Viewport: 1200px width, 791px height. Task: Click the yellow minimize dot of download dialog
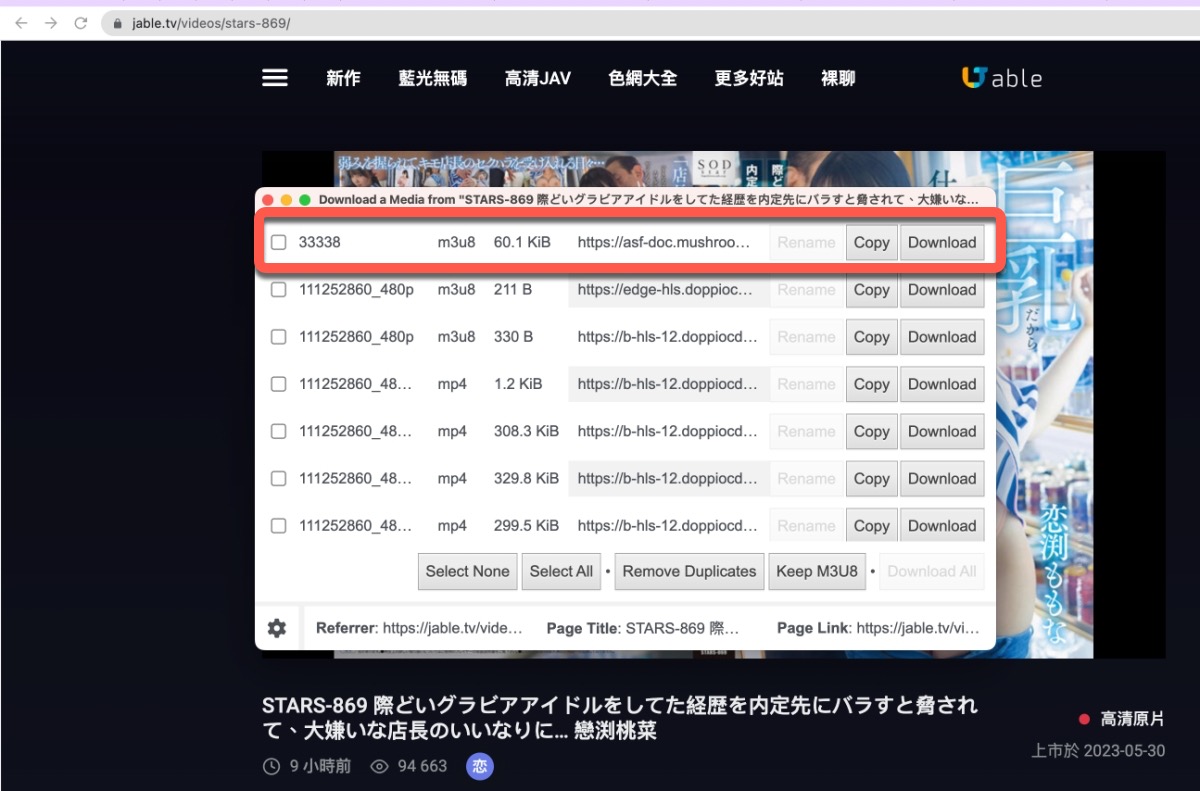[x=286, y=200]
